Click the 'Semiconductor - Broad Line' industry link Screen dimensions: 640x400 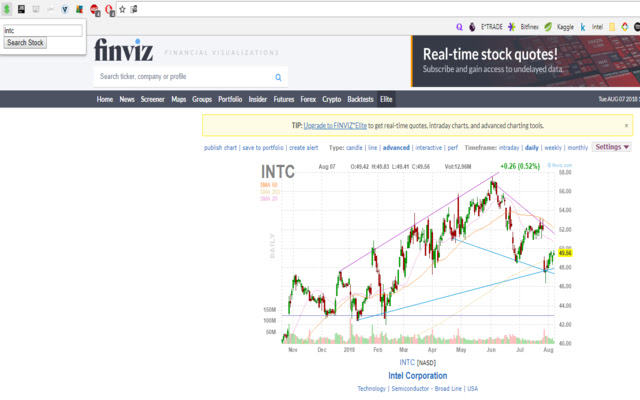point(427,389)
